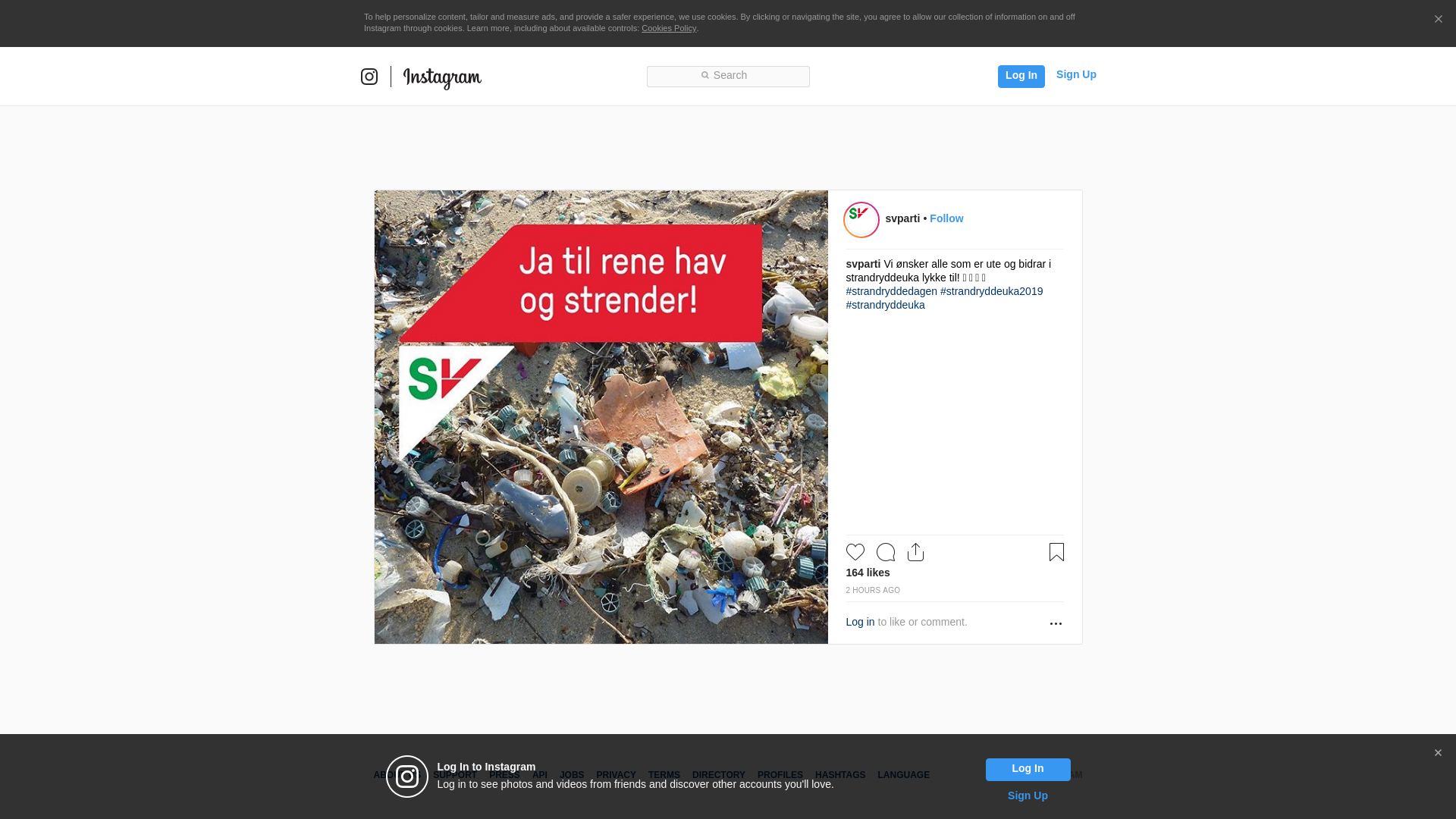Save post with bookmark icon
The image size is (1456, 819).
(x=1056, y=552)
